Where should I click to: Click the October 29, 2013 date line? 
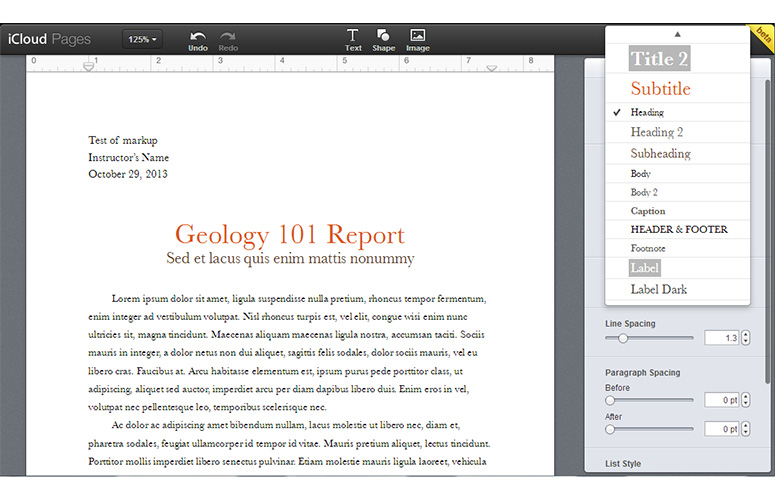coord(128,174)
